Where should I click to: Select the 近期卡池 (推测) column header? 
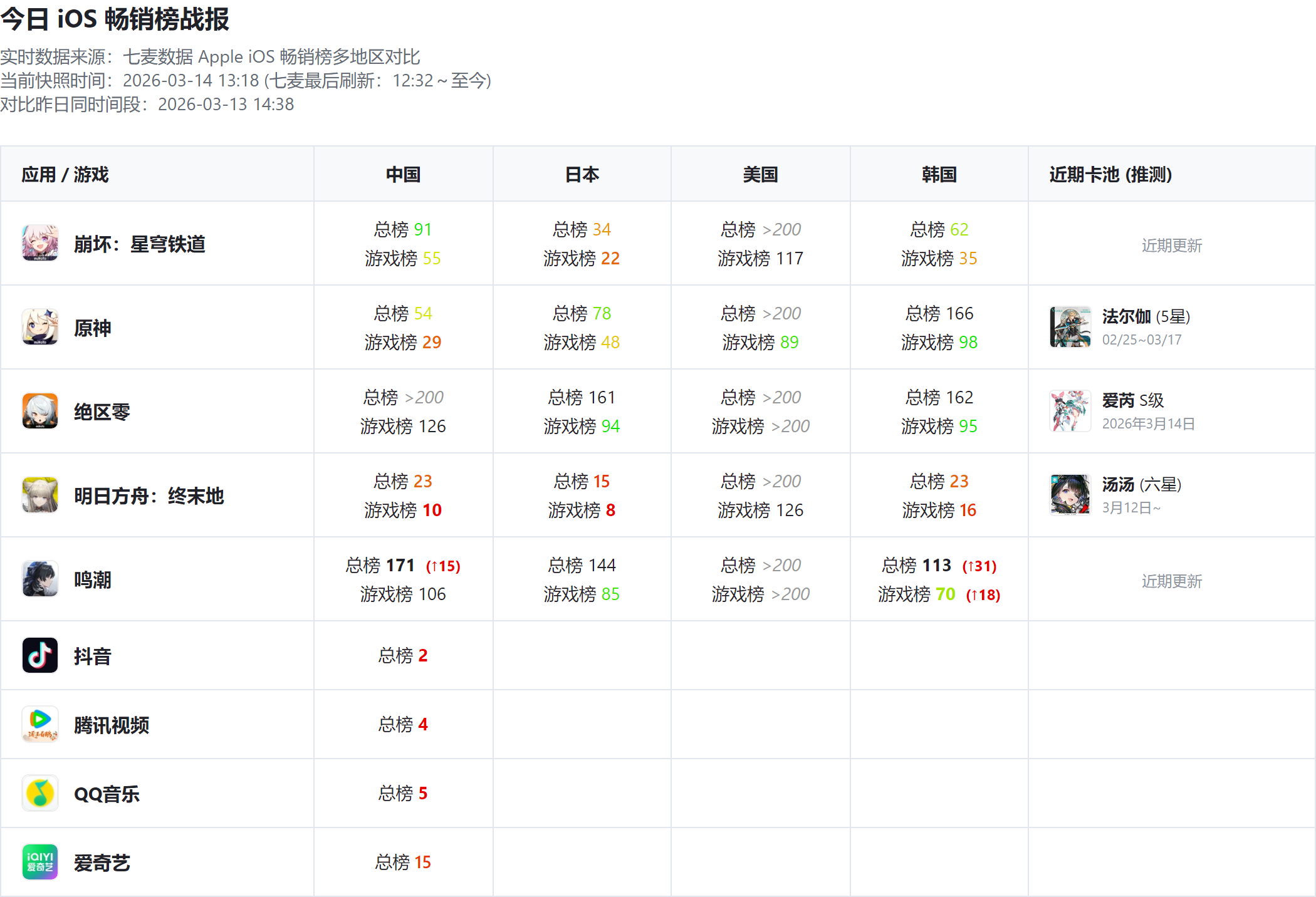[1110, 174]
